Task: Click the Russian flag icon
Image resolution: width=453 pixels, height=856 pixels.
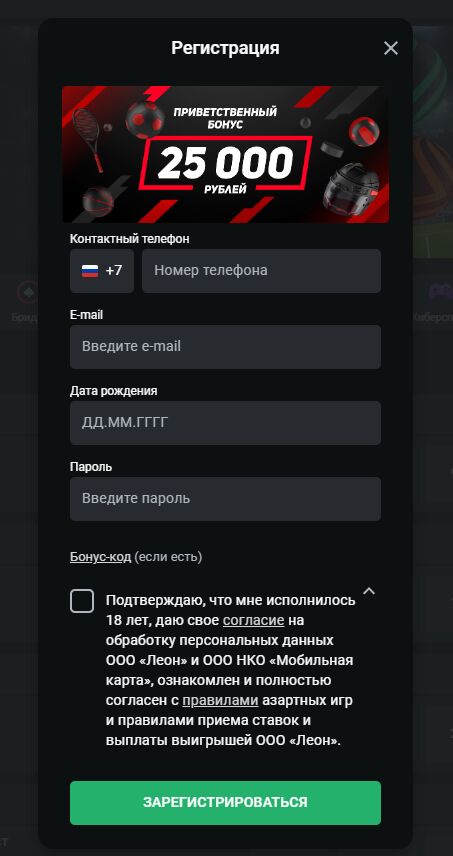Action: click(90, 271)
